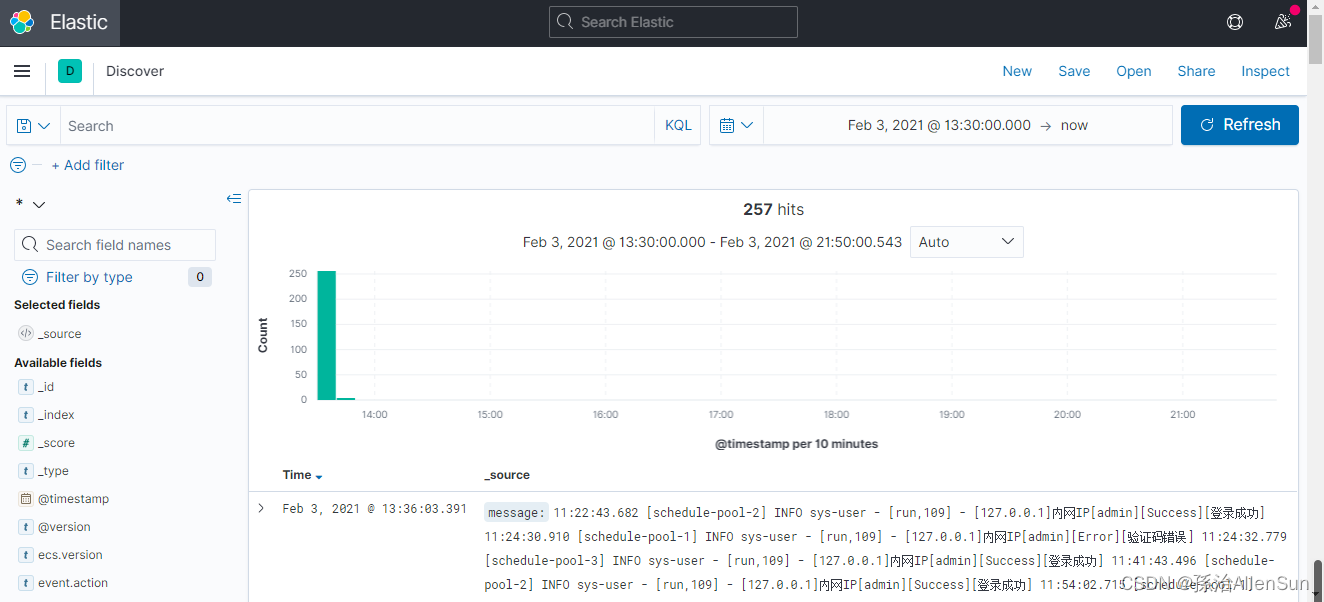The image size is (1324, 602).
Task: Select the _id available field
Action: click(46, 387)
